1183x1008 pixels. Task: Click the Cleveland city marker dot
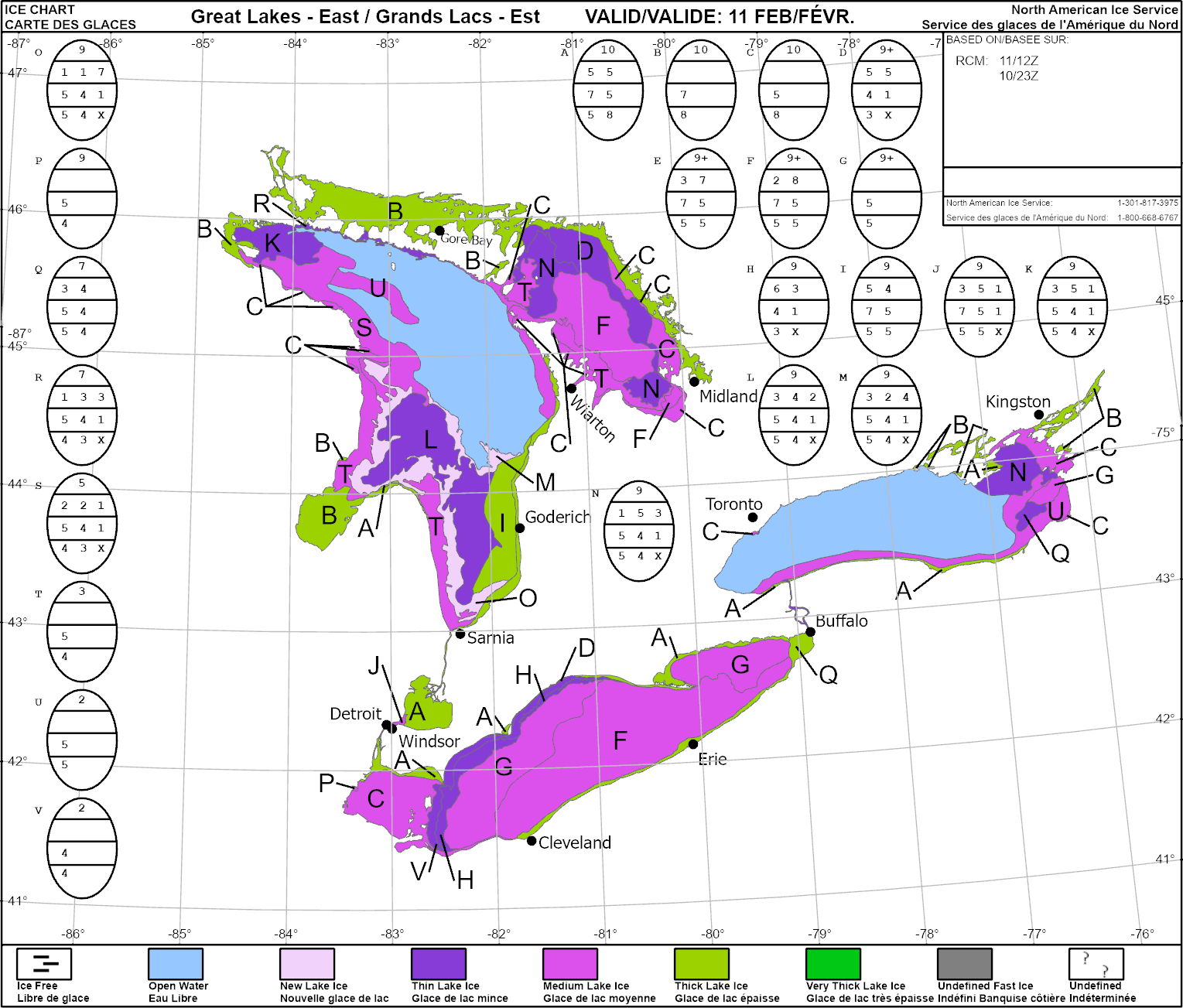point(532,841)
